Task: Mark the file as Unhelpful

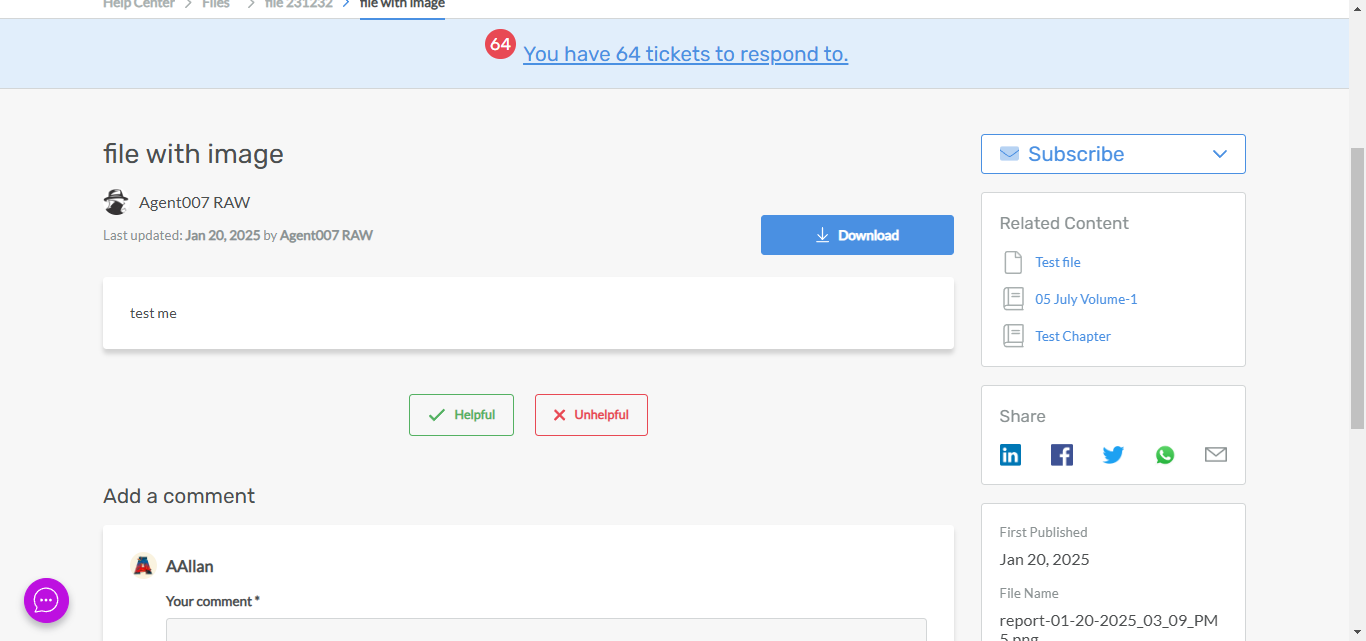Action: [591, 415]
